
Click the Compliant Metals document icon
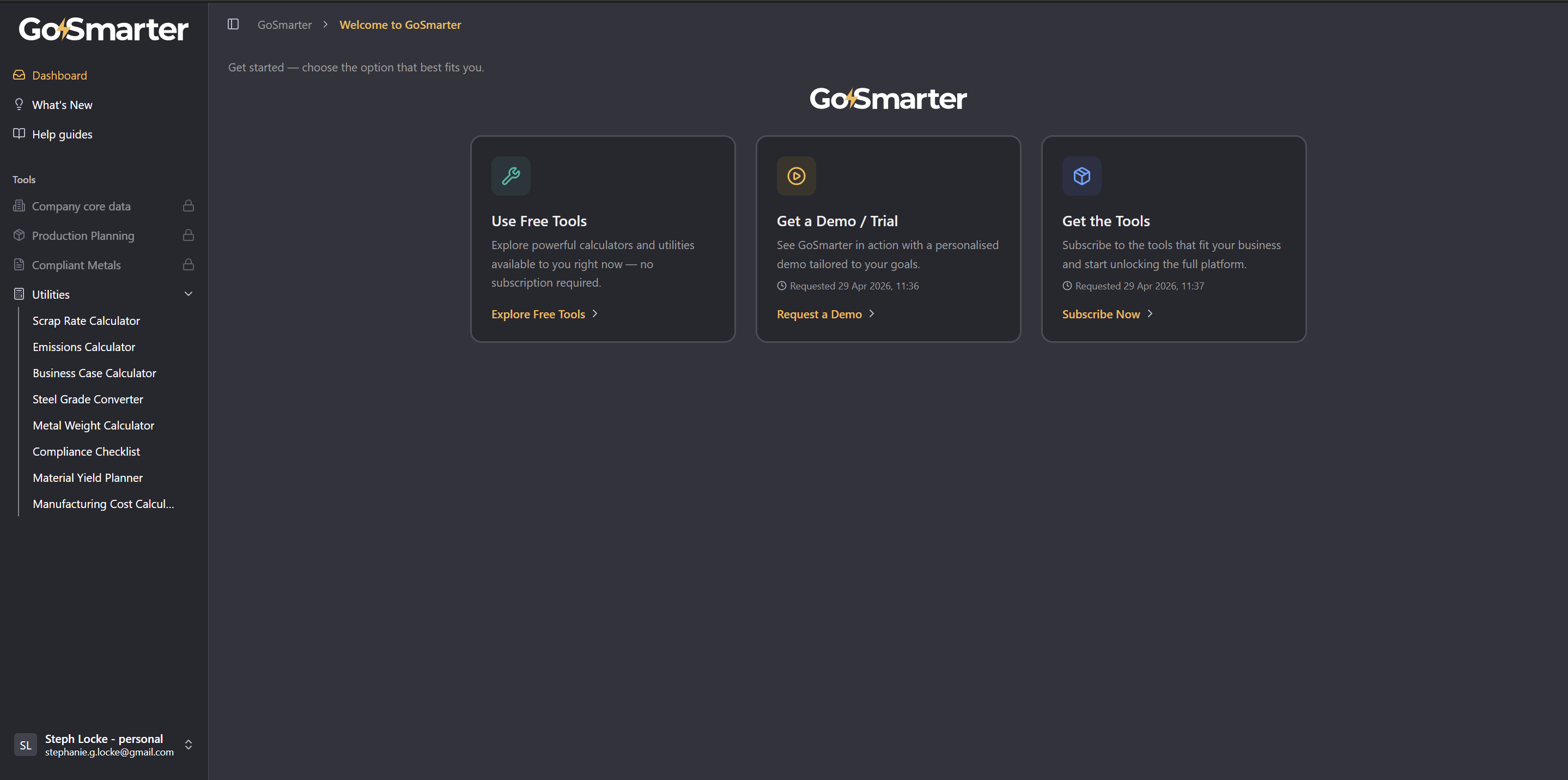(19, 264)
